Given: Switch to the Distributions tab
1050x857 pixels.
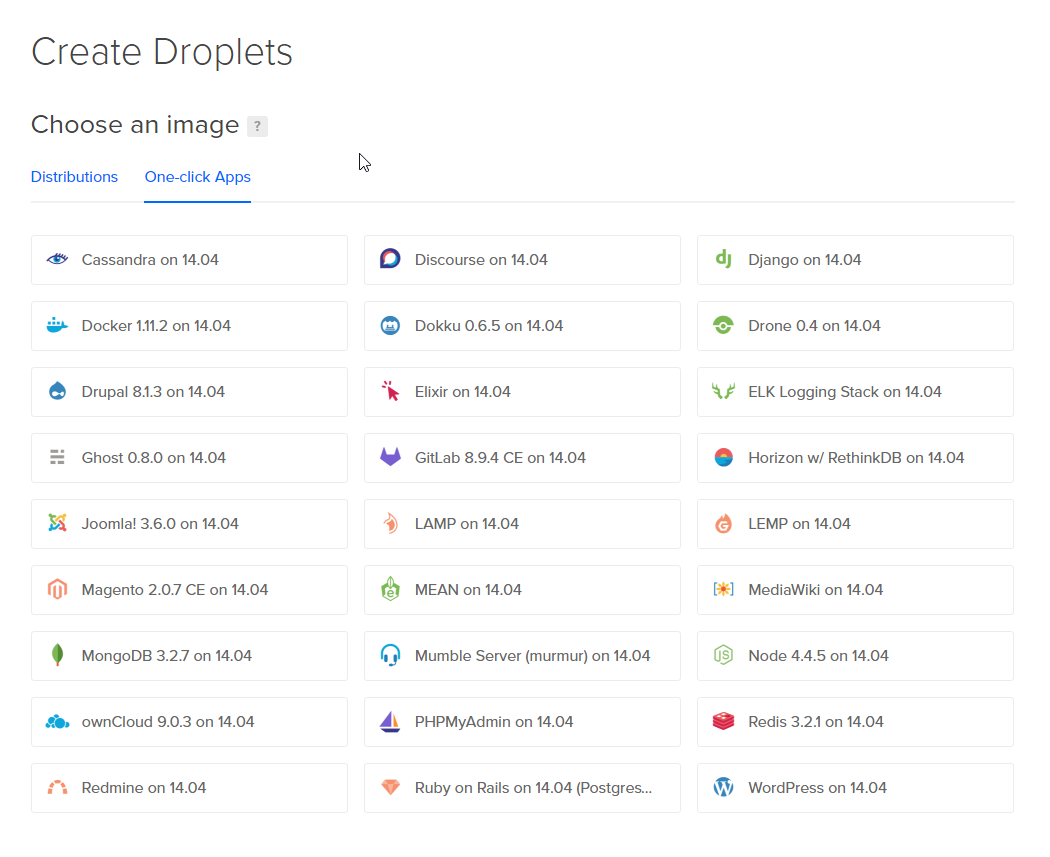Looking at the screenshot, I should click(74, 177).
